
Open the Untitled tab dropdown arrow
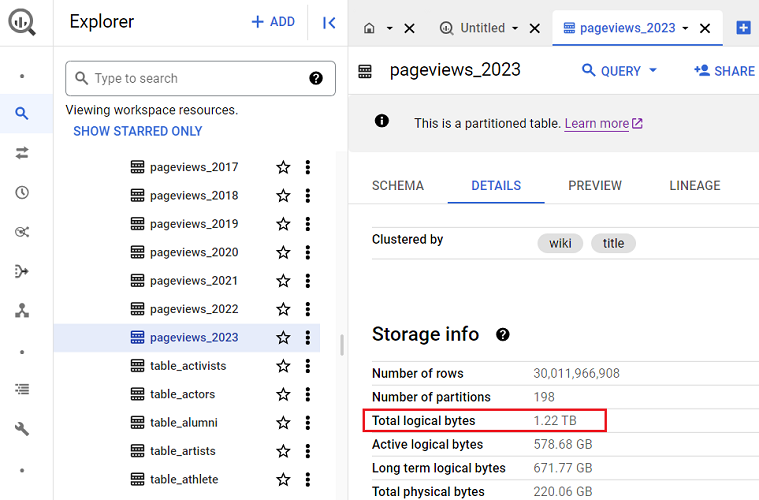pyautogui.click(x=515, y=29)
